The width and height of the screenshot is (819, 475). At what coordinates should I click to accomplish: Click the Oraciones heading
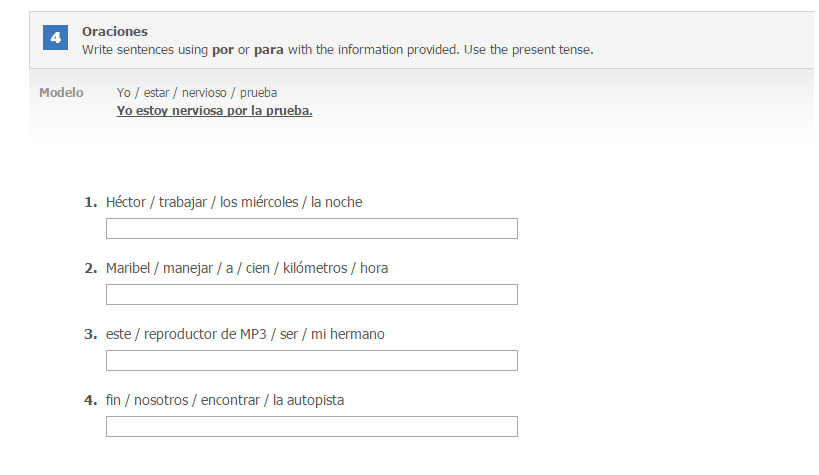tap(115, 31)
